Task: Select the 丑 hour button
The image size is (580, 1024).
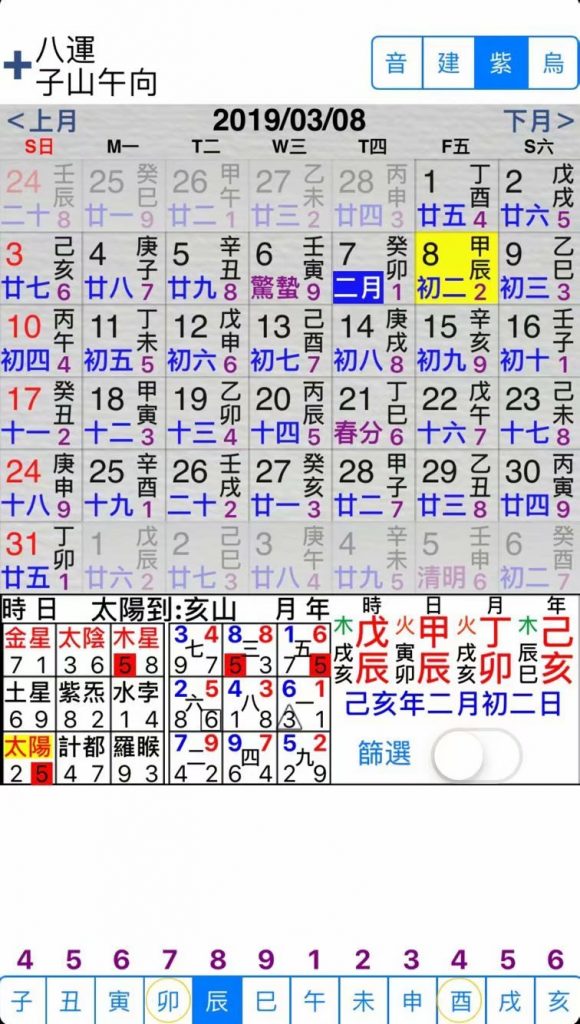Action: click(x=71, y=1000)
